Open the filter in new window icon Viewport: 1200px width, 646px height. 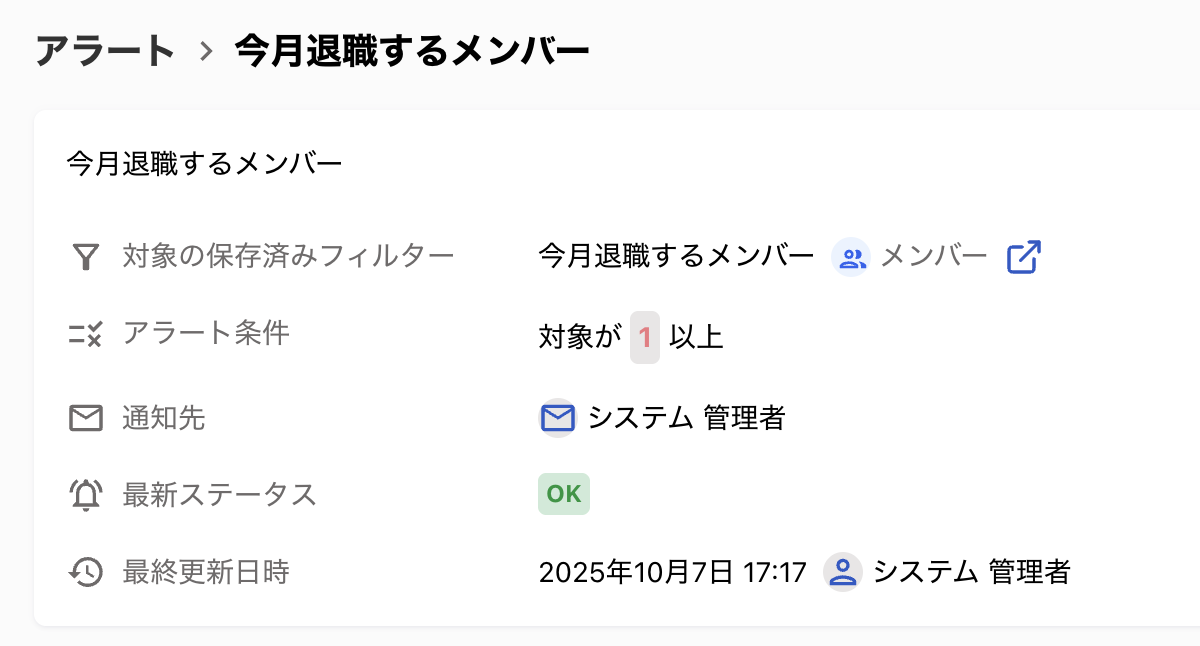[x=1023, y=257]
